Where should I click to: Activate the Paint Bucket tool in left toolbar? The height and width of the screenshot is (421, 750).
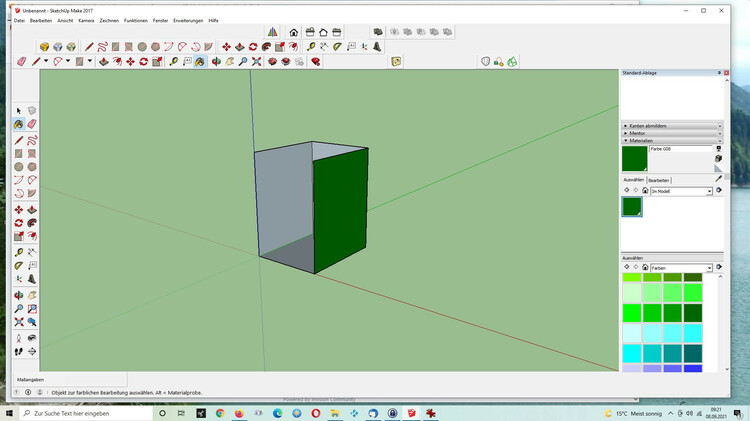18,125
